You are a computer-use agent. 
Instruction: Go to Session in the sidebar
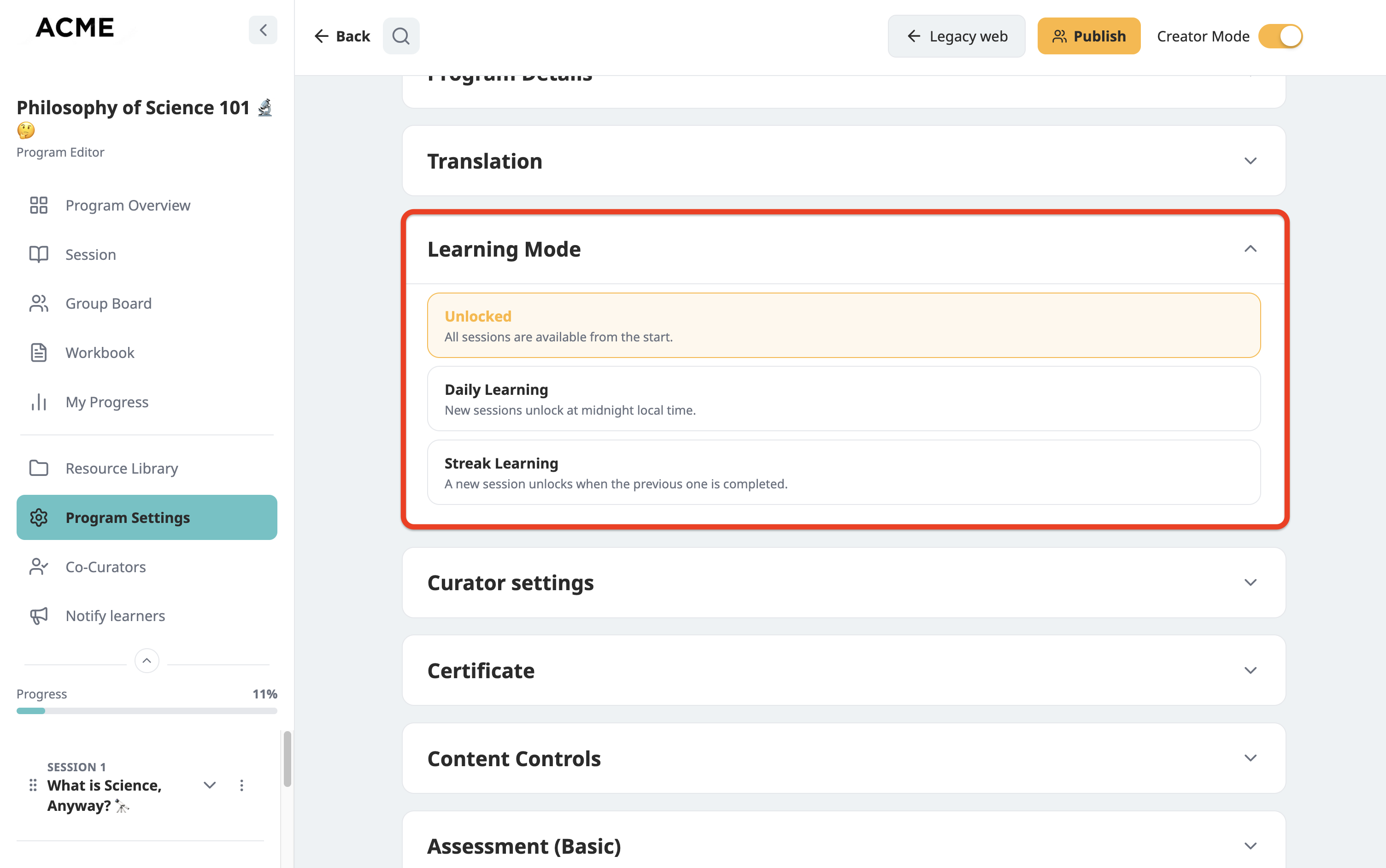coord(147,254)
